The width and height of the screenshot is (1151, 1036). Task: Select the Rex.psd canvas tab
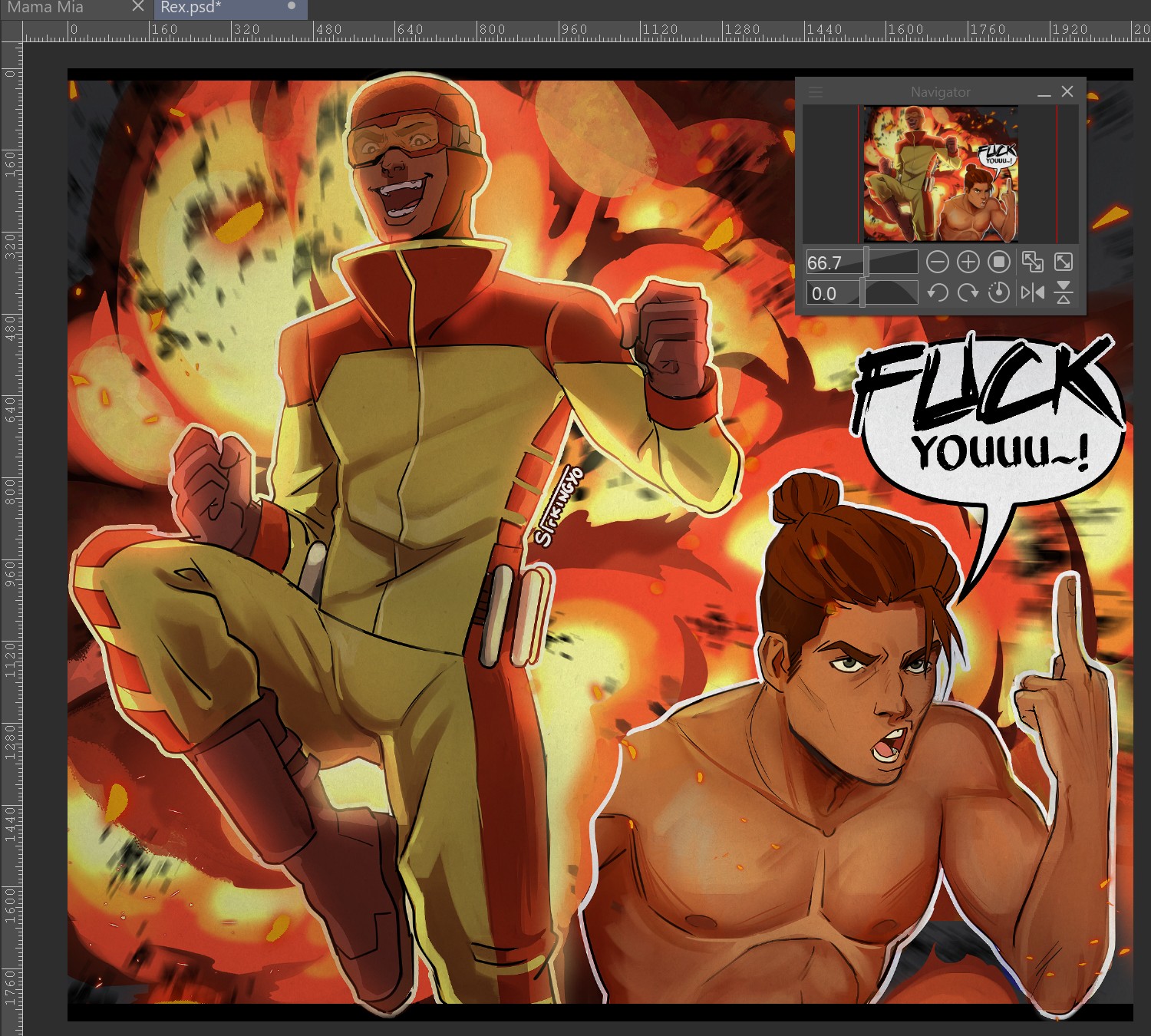[190, 8]
